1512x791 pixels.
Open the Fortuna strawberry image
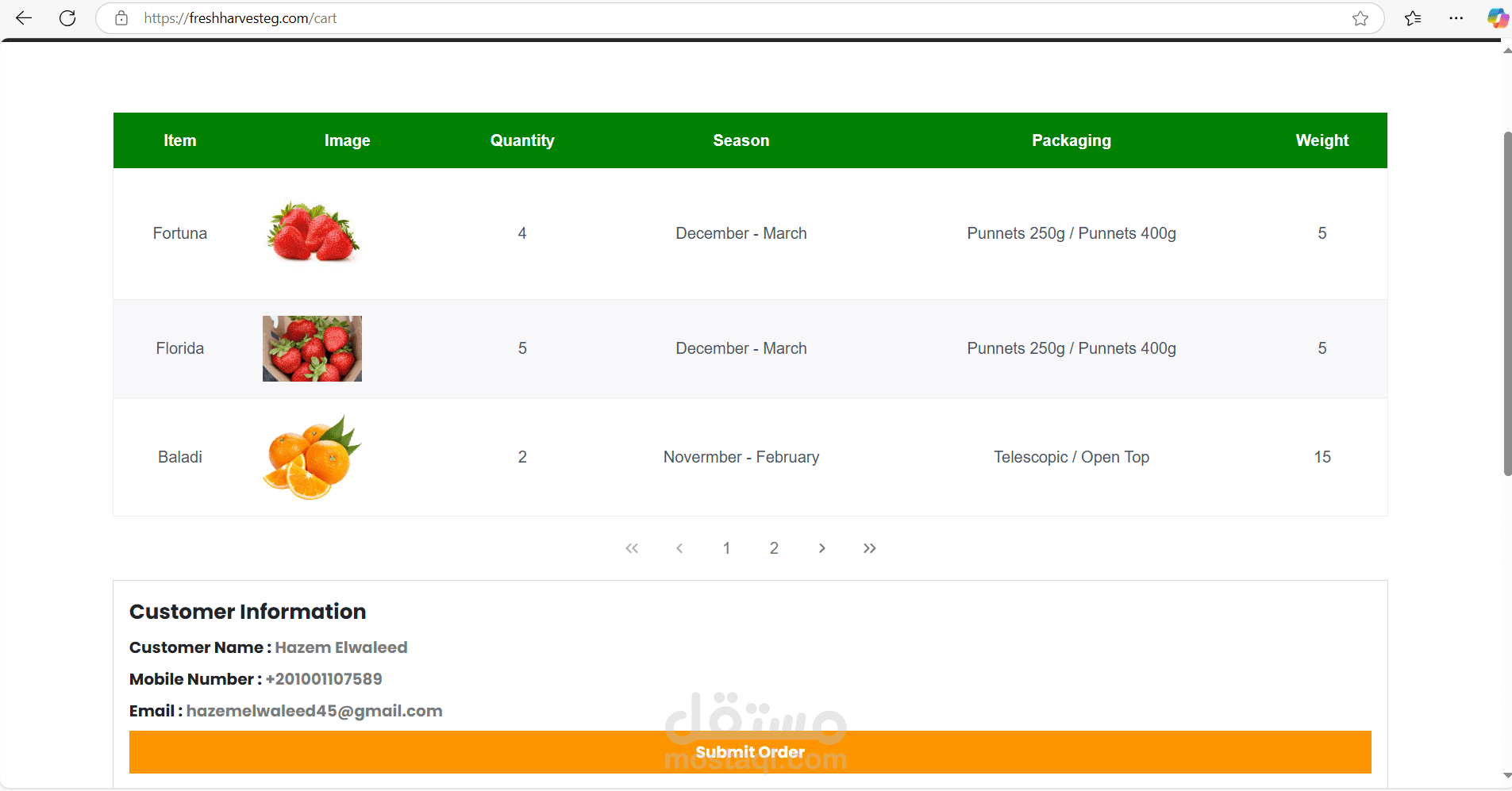[313, 232]
